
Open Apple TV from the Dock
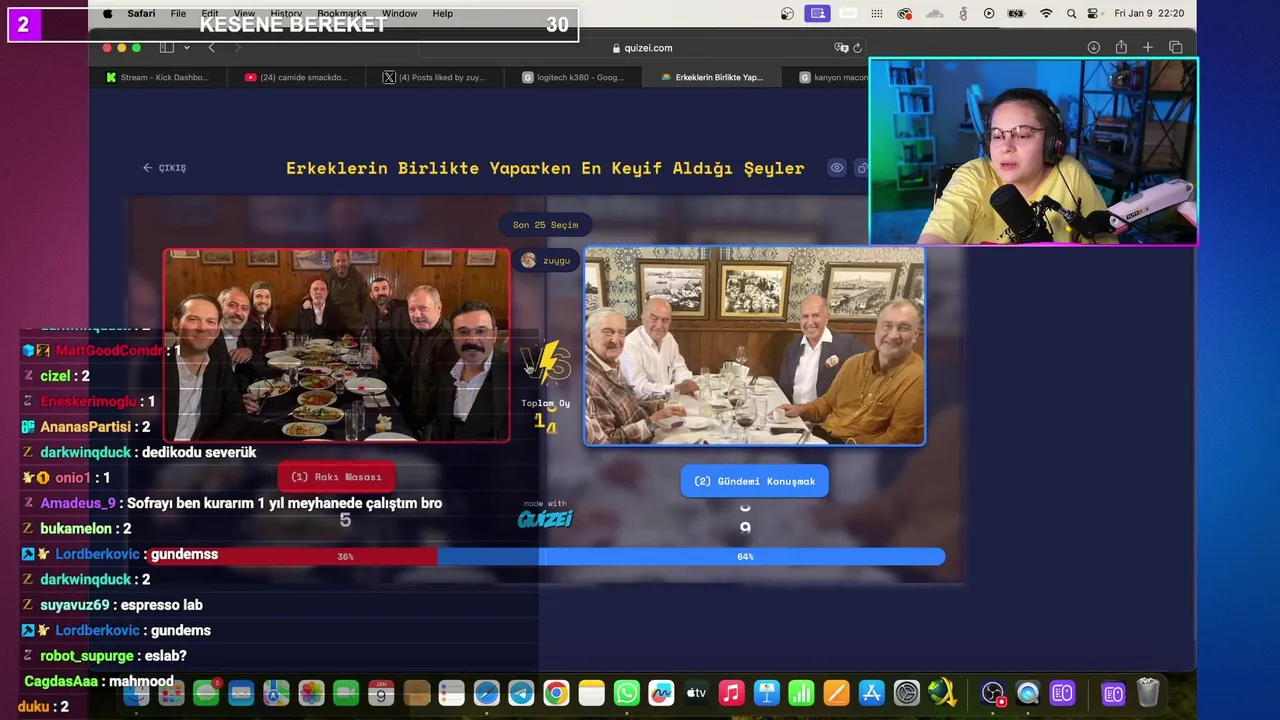pyautogui.click(x=696, y=693)
